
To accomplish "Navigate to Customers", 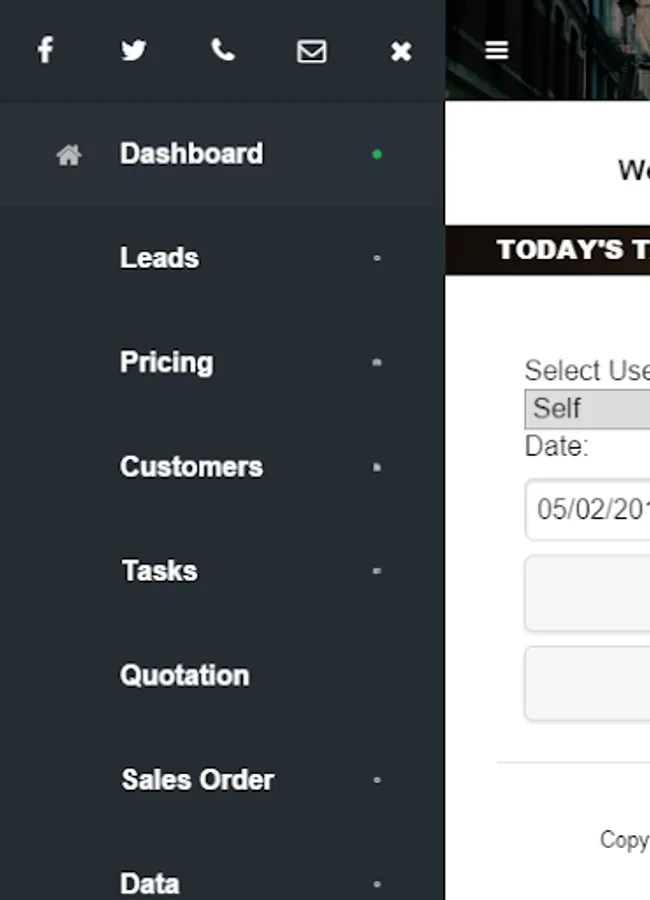I will tap(191, 467).
